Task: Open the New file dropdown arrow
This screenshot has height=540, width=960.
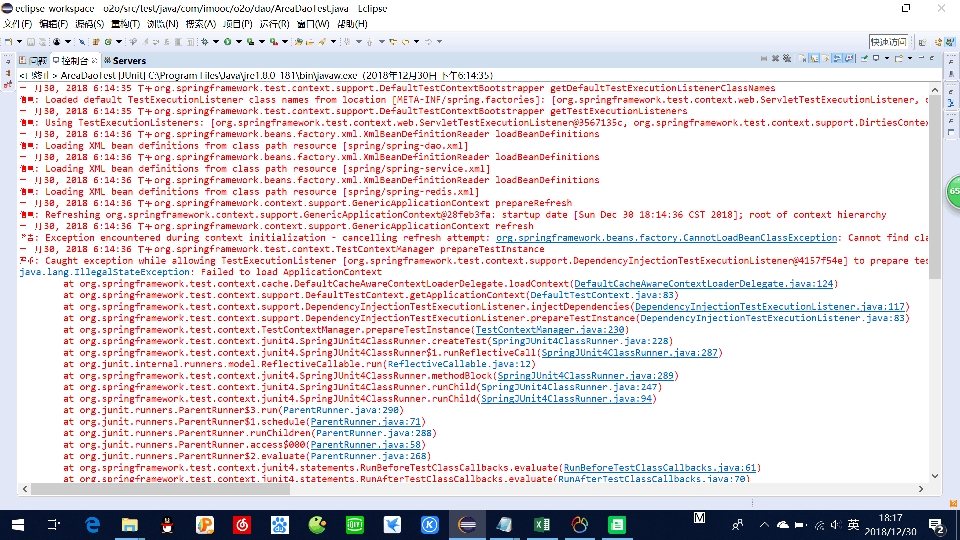Action: [19, 42]
